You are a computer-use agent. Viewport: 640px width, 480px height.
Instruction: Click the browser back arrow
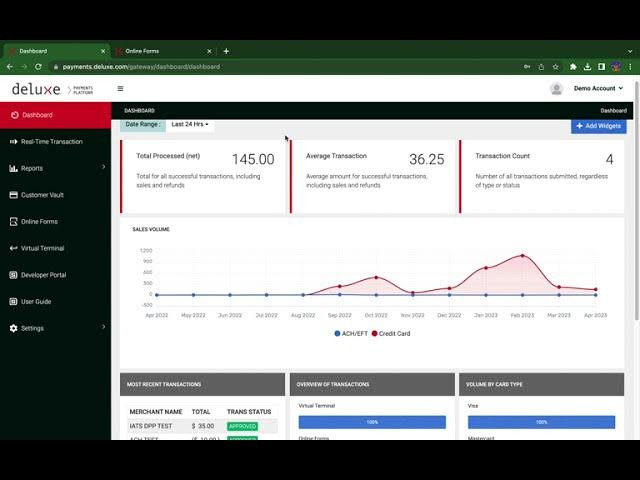point(10,67)
